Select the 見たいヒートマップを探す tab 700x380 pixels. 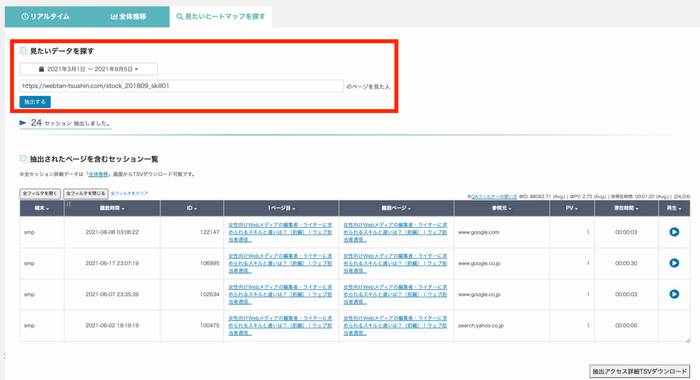coord(221,17)
